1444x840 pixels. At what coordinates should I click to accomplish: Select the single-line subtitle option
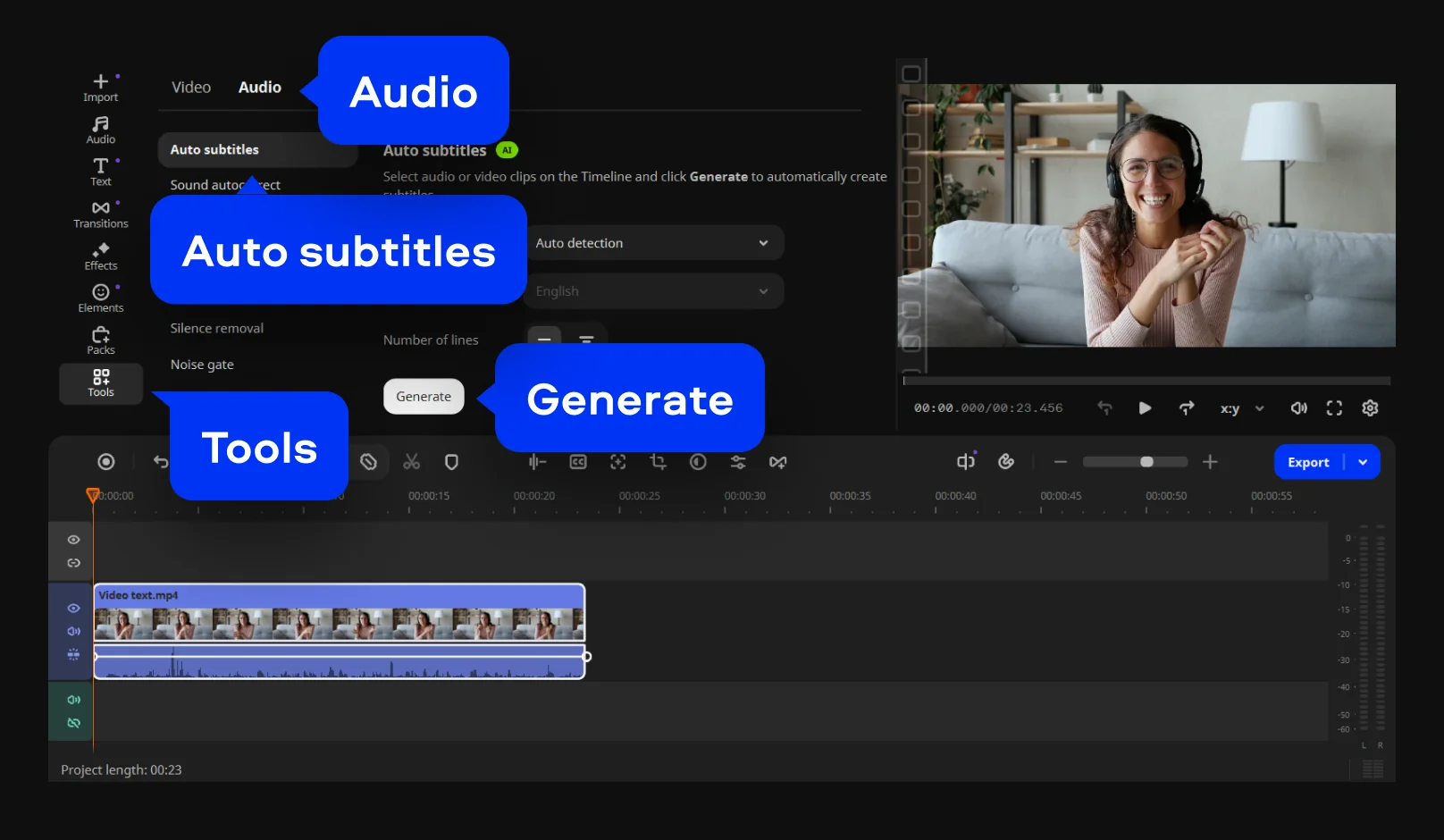[544, 336]
